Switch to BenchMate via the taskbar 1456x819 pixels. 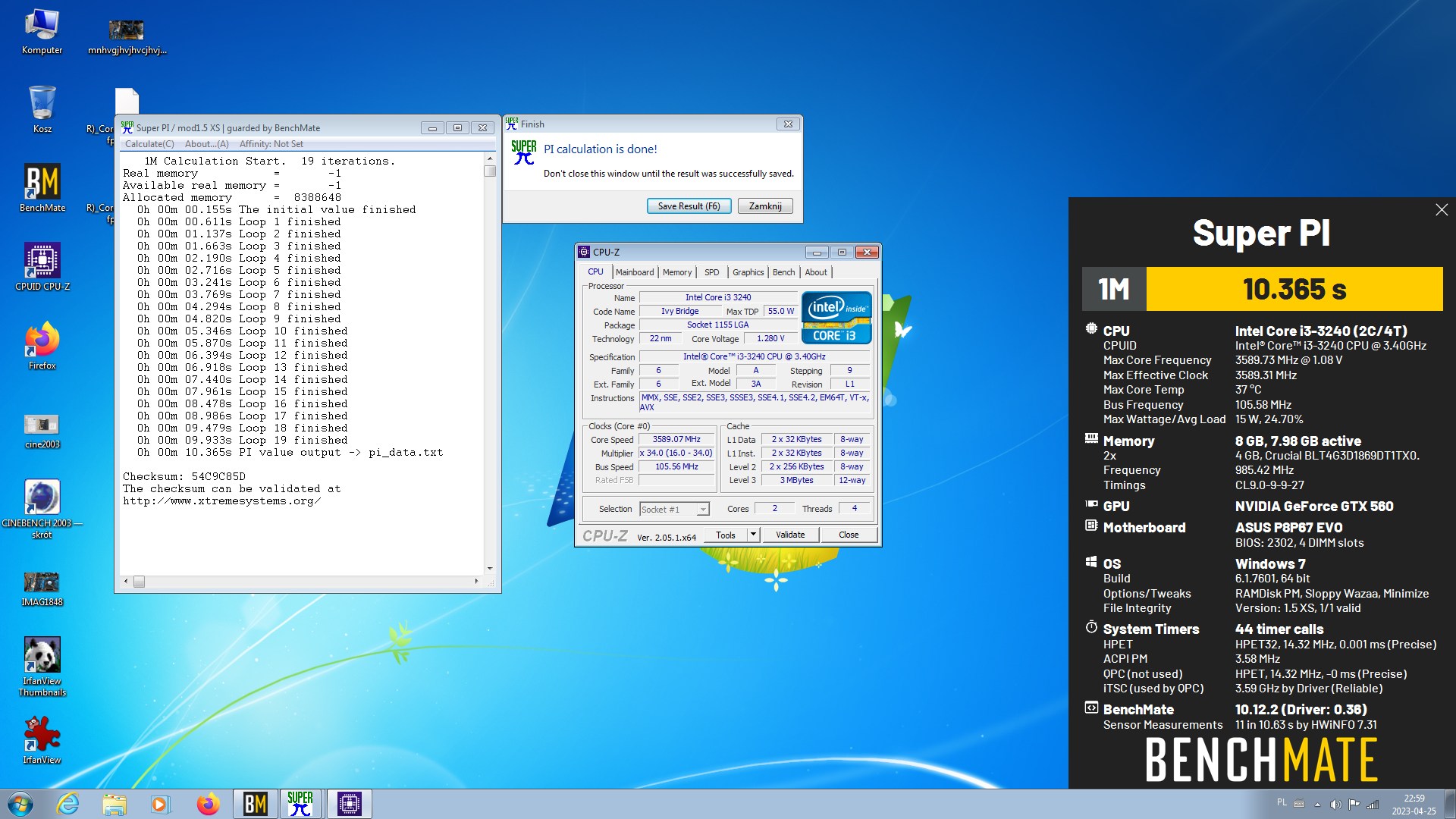[255, 804]
